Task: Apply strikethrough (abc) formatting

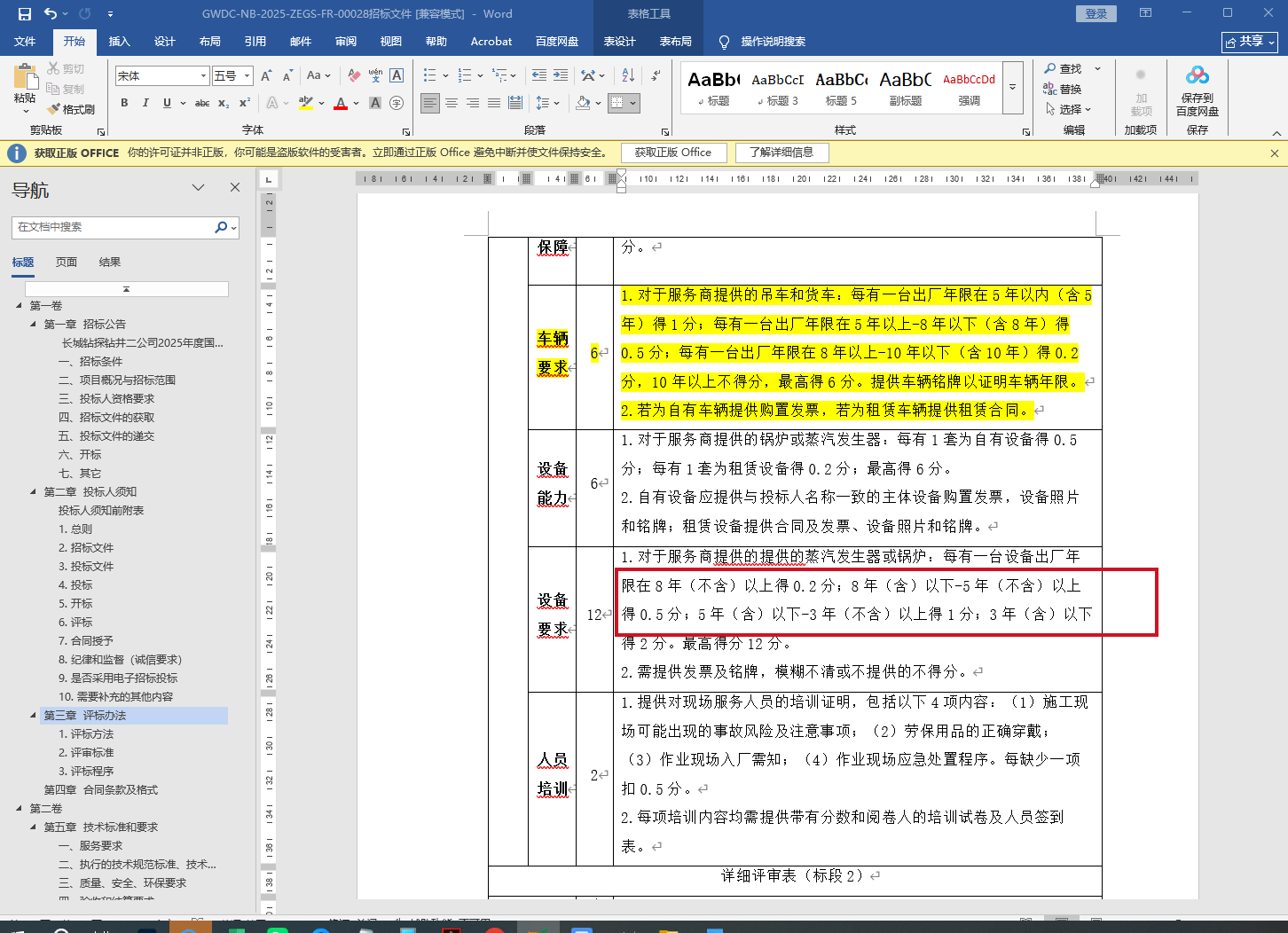Action: point(202,103)
